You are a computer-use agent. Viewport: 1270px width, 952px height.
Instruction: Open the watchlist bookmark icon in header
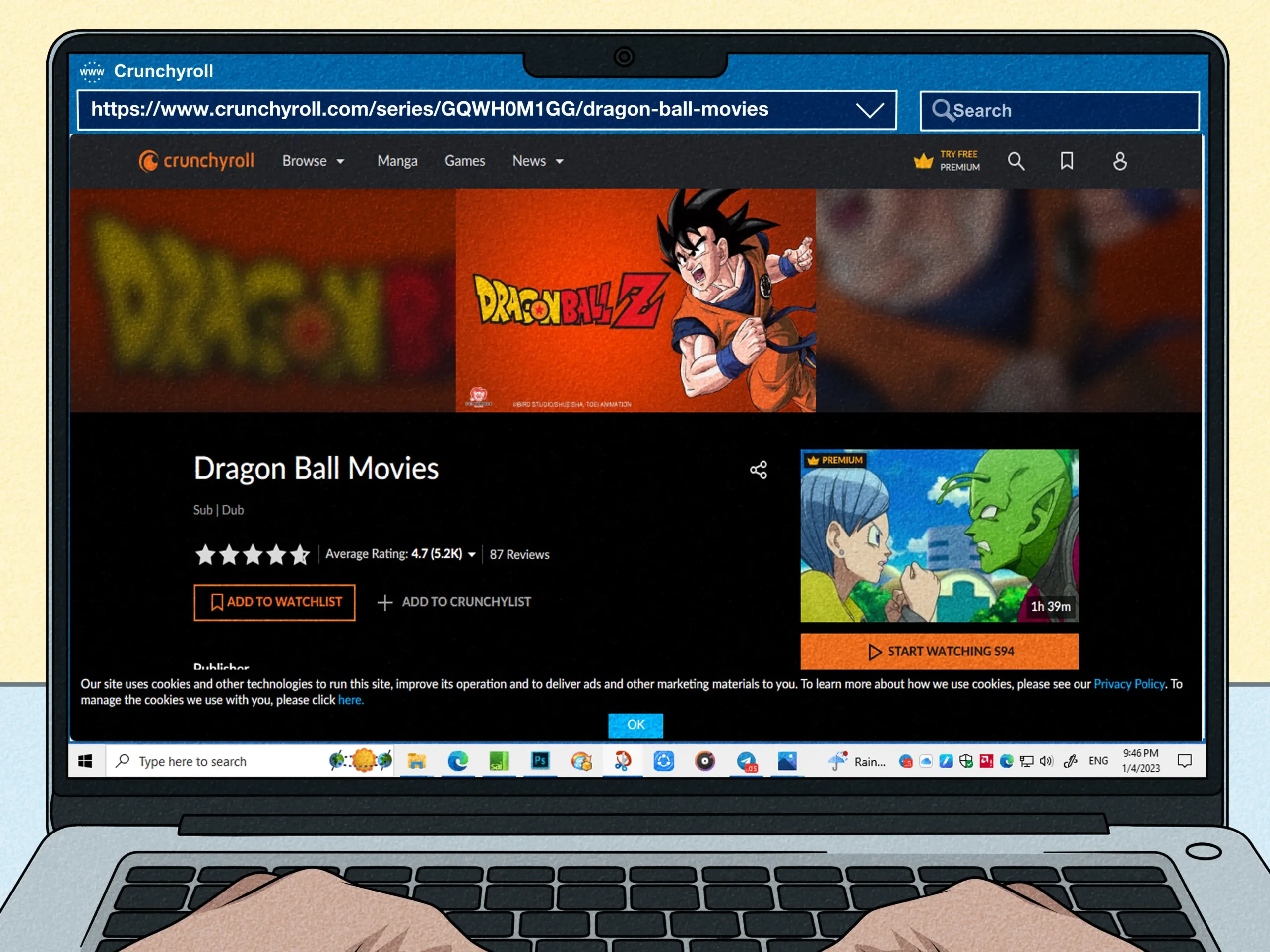[1066, 161]
